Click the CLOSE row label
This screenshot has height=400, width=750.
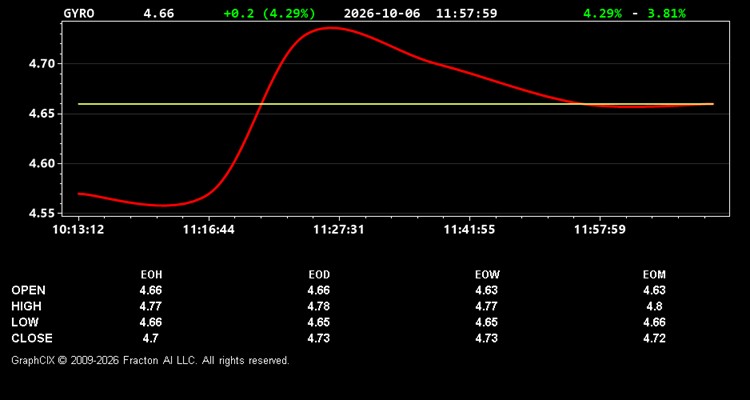pos(32,338)
